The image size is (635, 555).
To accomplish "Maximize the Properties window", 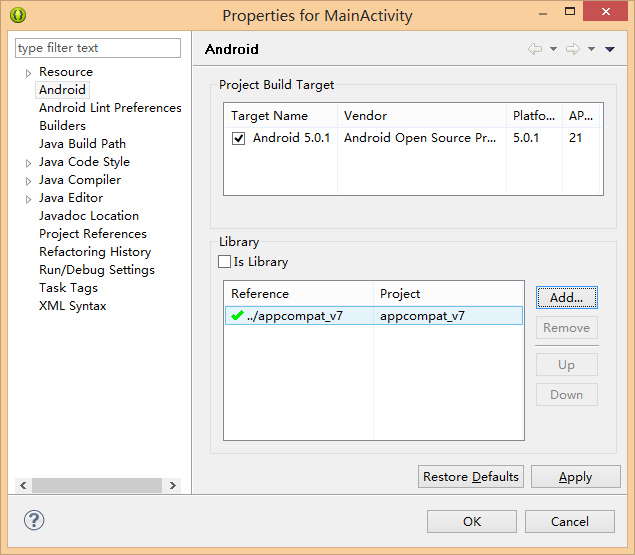I will point(570,11).
